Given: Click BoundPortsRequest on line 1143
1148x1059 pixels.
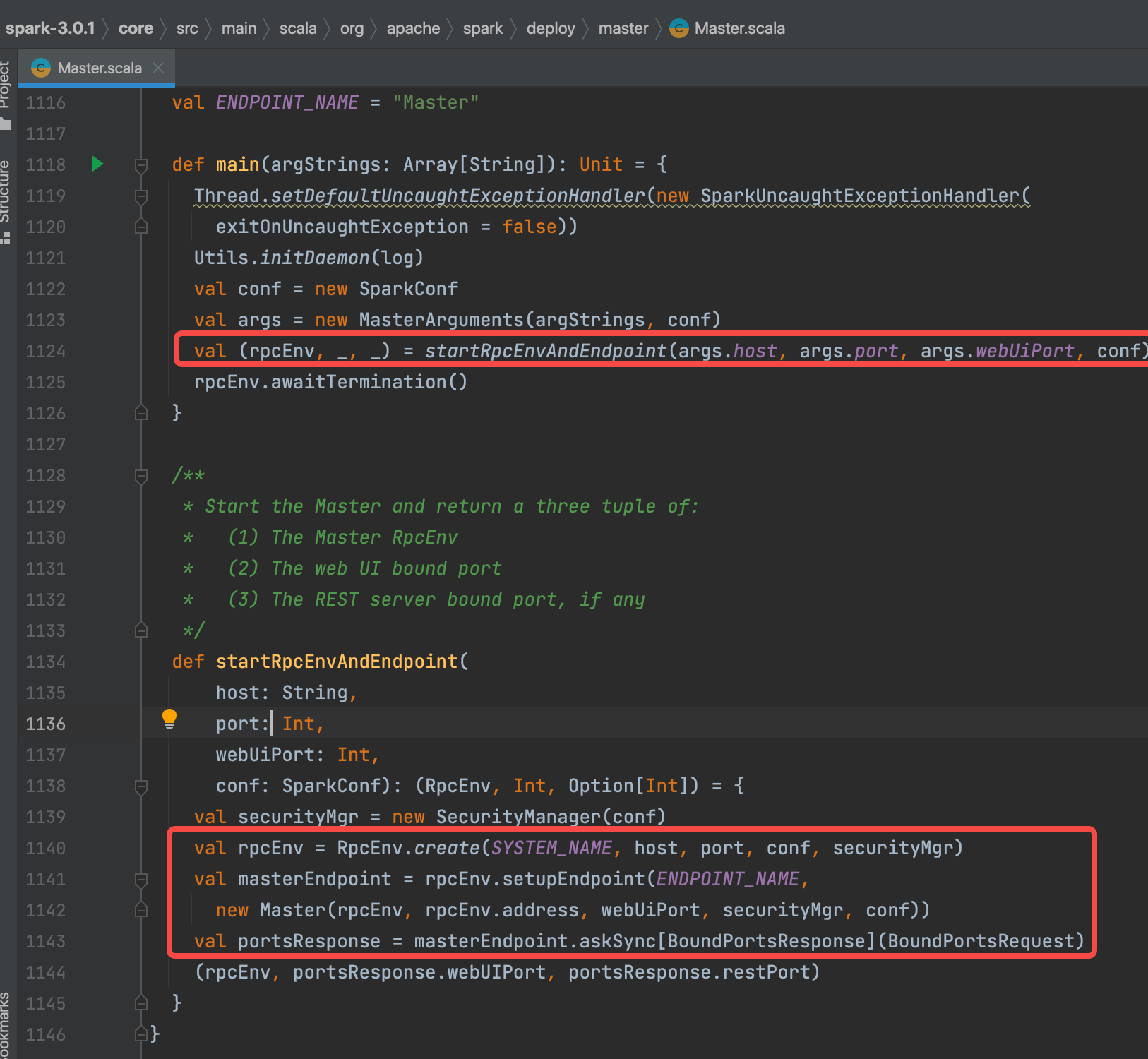Looking at the screenshot, I should pos(981,941).
